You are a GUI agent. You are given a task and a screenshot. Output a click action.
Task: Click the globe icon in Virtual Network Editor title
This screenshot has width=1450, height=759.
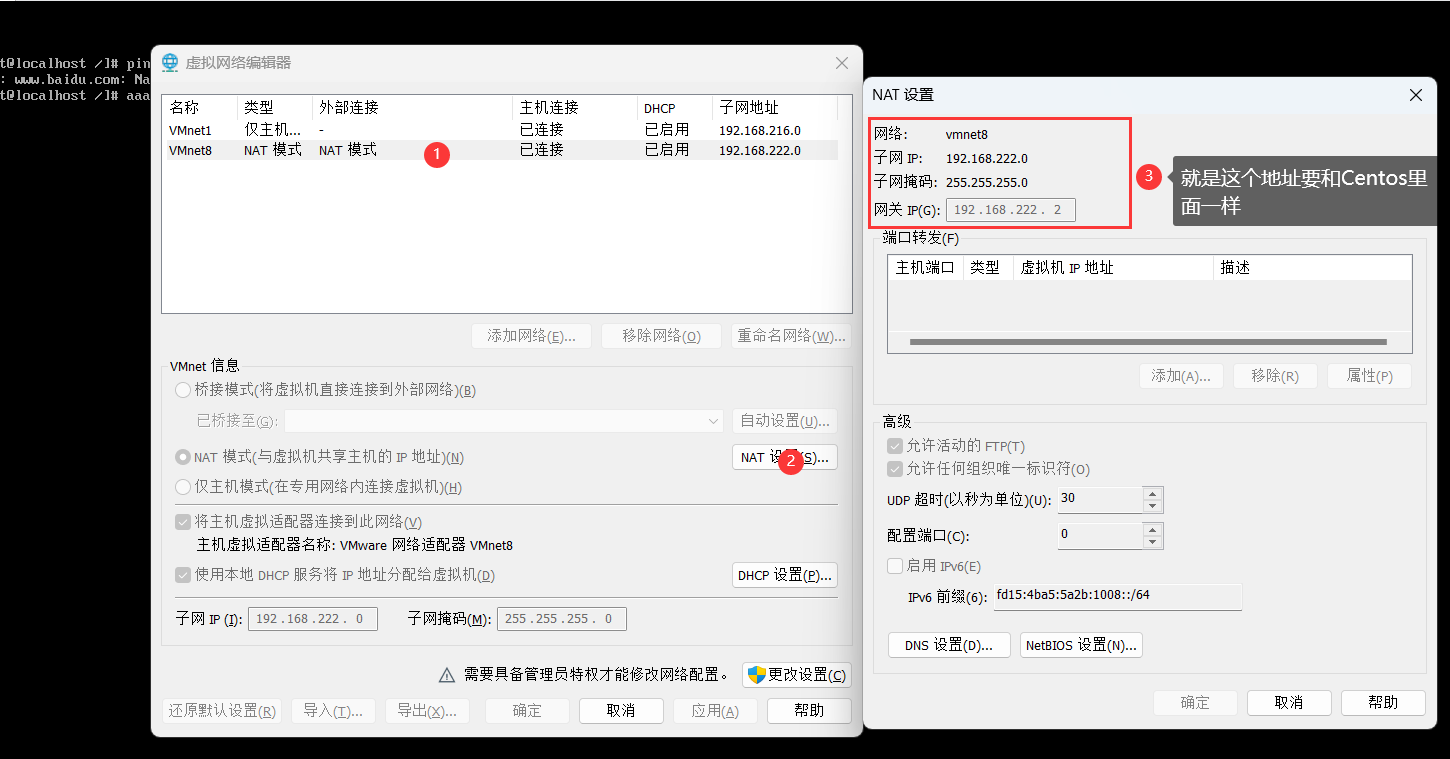click(170, 63)
